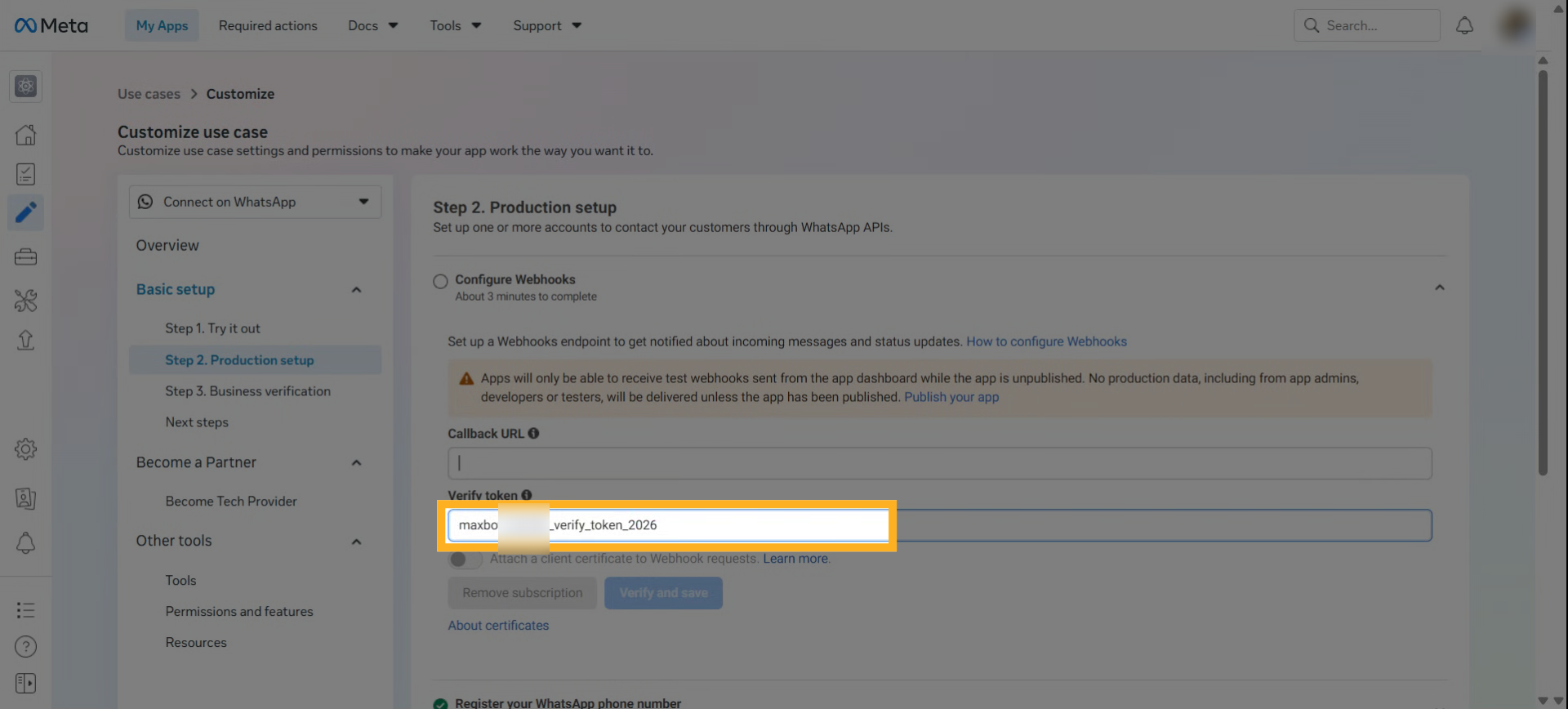Image resolution: width=1568 pixels, height=709 pixels.
Task: Select Step 3. Business verification
Action: [x=247, y=391]
